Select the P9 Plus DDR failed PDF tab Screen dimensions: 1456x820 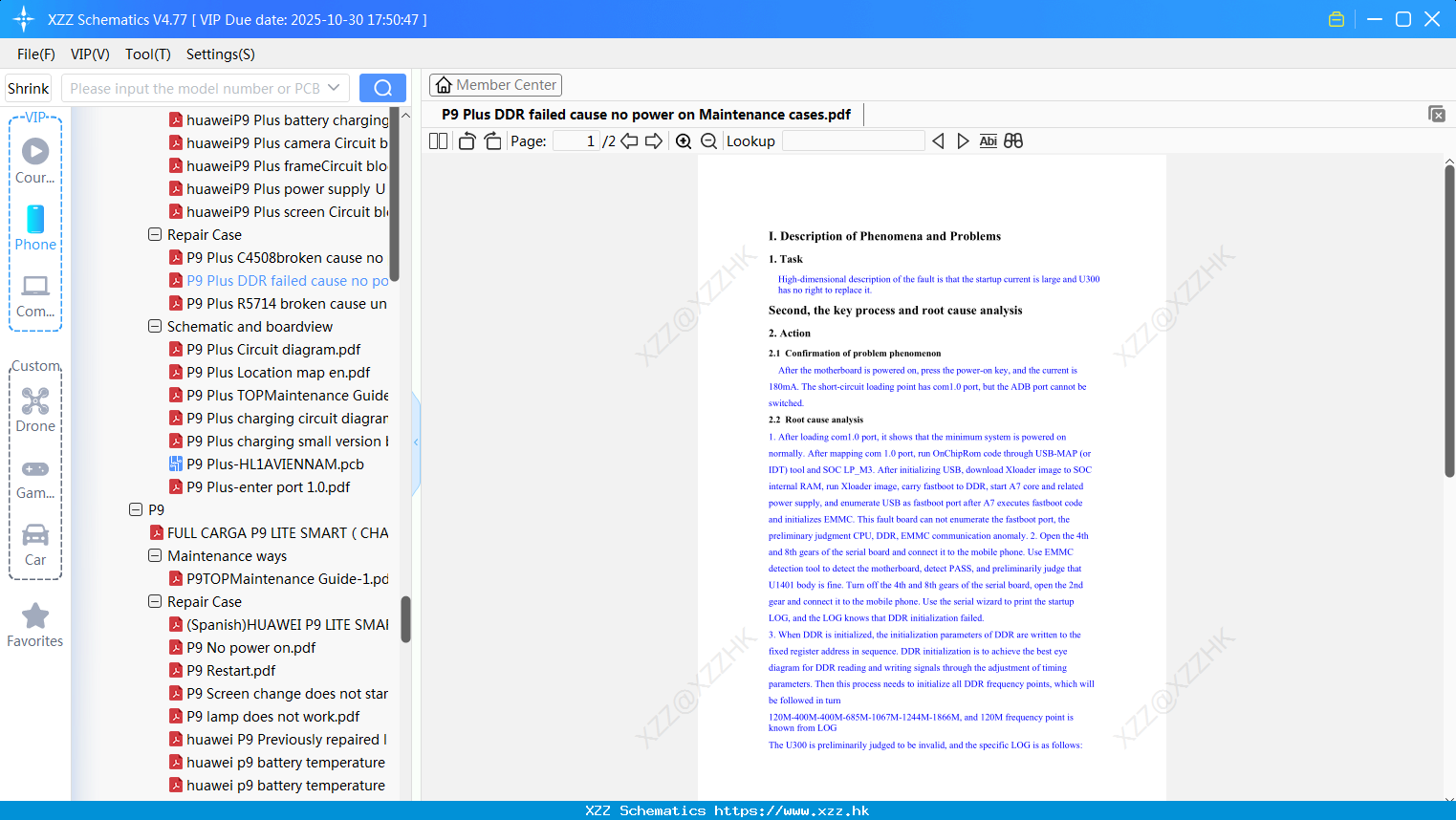(646, 115)
